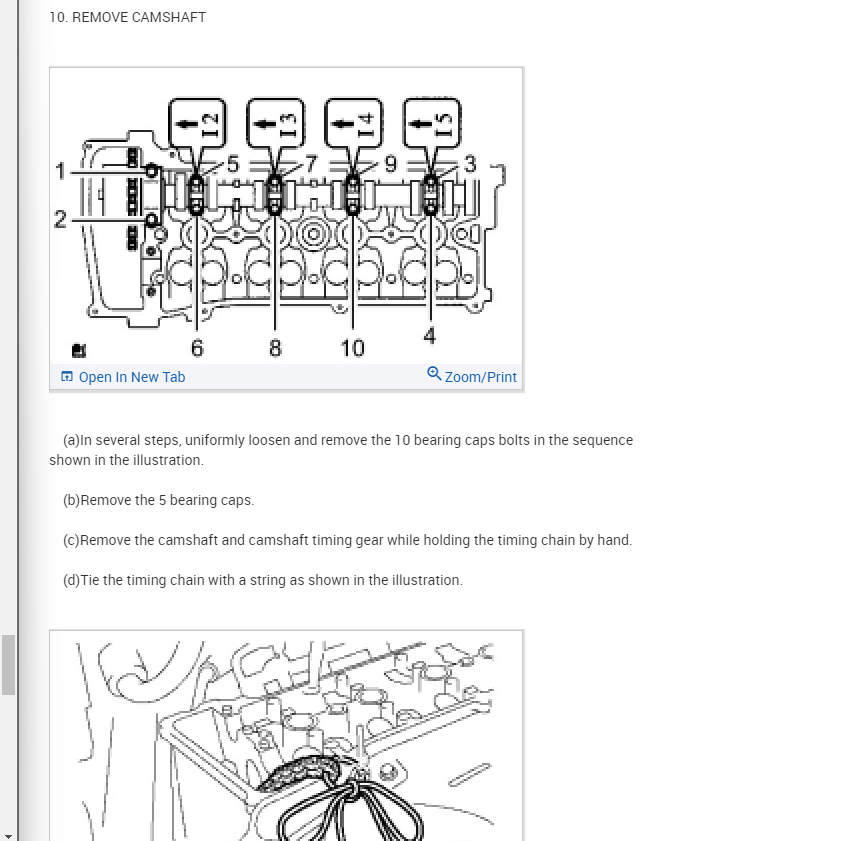
Task: Click the I5 arrow bearing cap label
Action: [432, 123]
